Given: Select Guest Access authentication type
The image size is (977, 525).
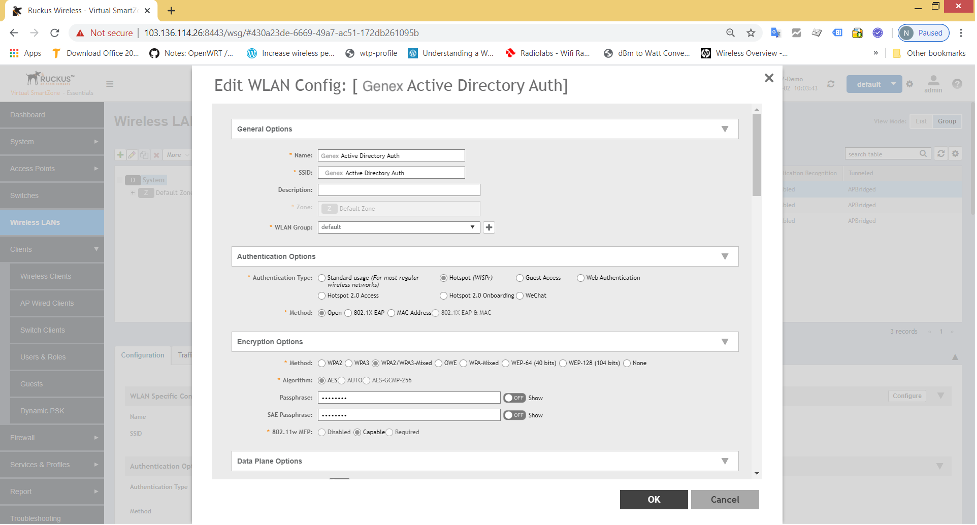Looking at the screenshot, I should click(x=520, y=278).
